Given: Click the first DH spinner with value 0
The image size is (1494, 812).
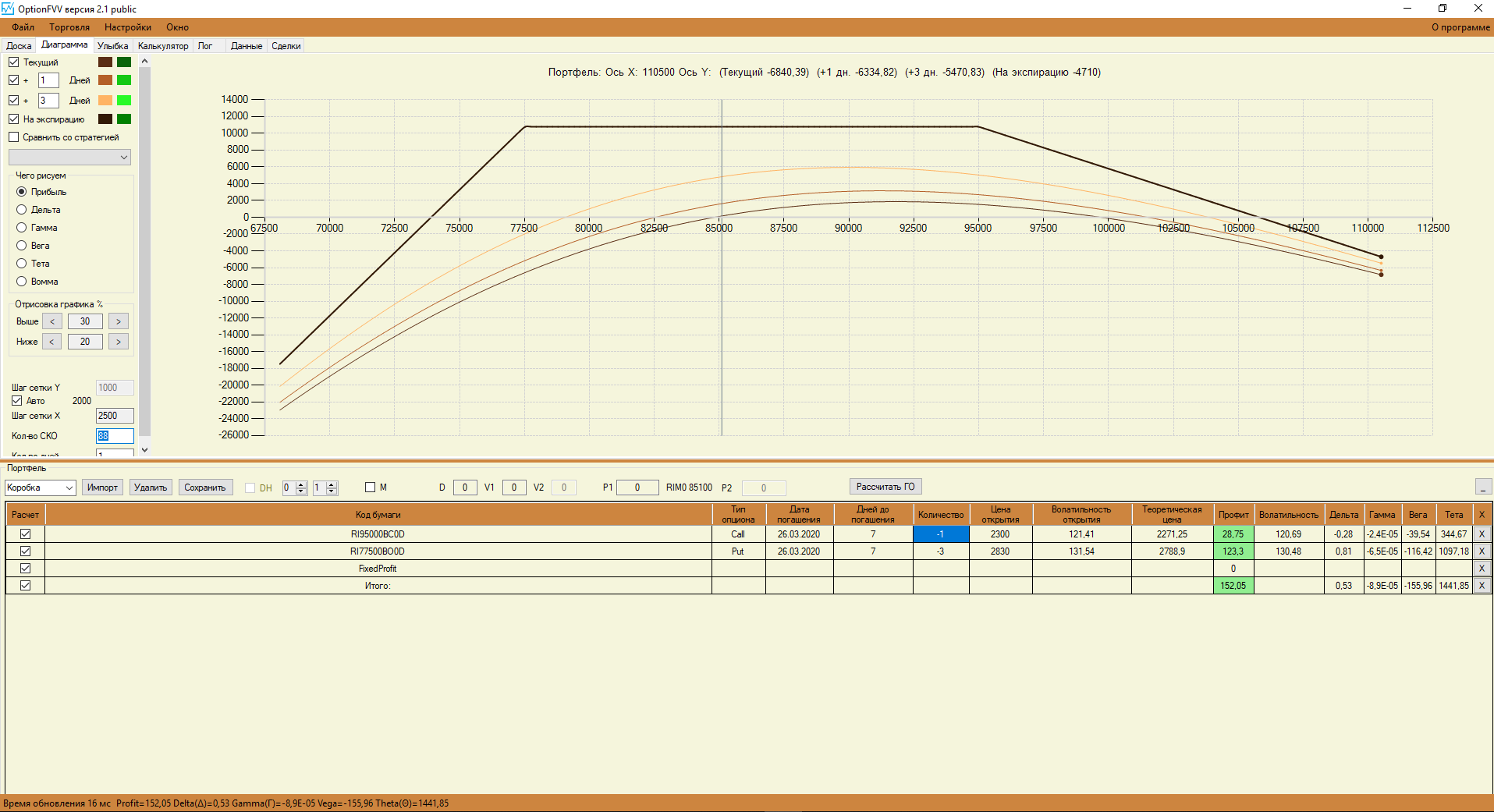Looking at the screenshot, I should tap(294, 488).
